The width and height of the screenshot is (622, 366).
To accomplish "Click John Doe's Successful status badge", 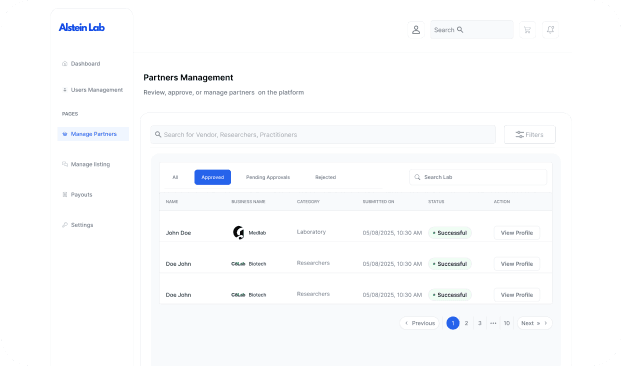I will tap(450, 233).
